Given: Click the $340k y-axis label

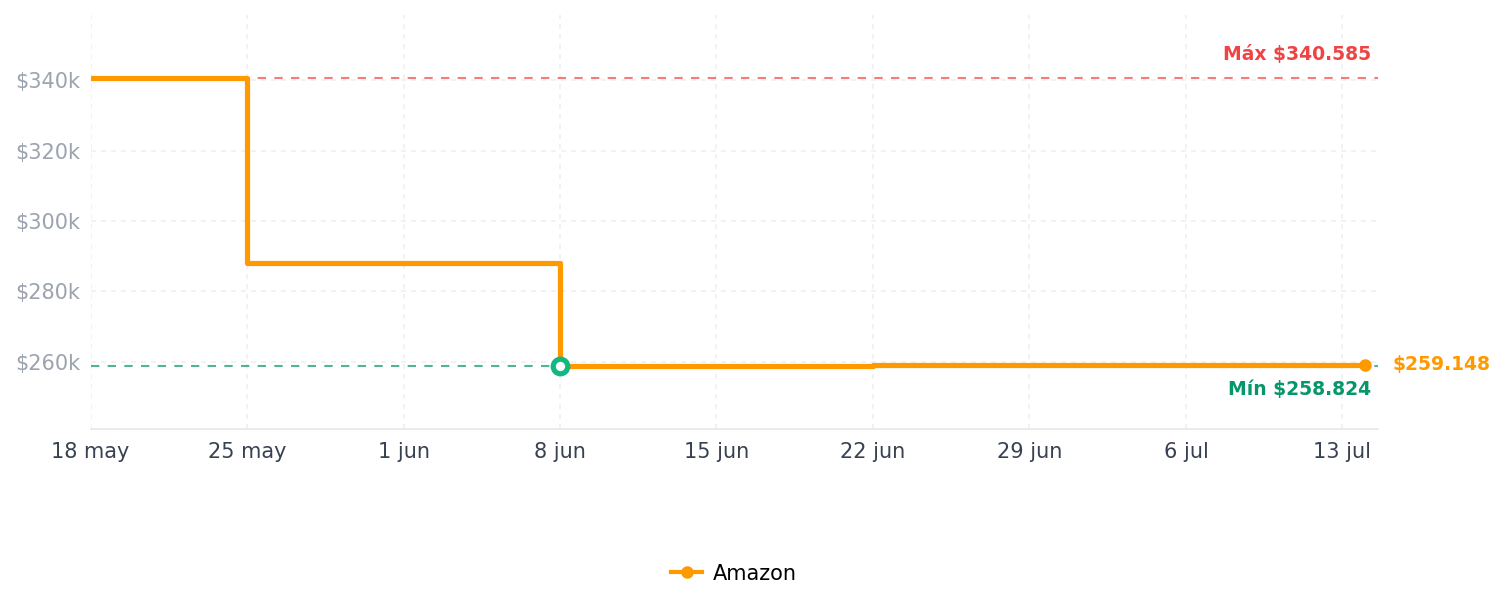Looking at the screenshot, I should pyautogui.click(x=47, y=80).
